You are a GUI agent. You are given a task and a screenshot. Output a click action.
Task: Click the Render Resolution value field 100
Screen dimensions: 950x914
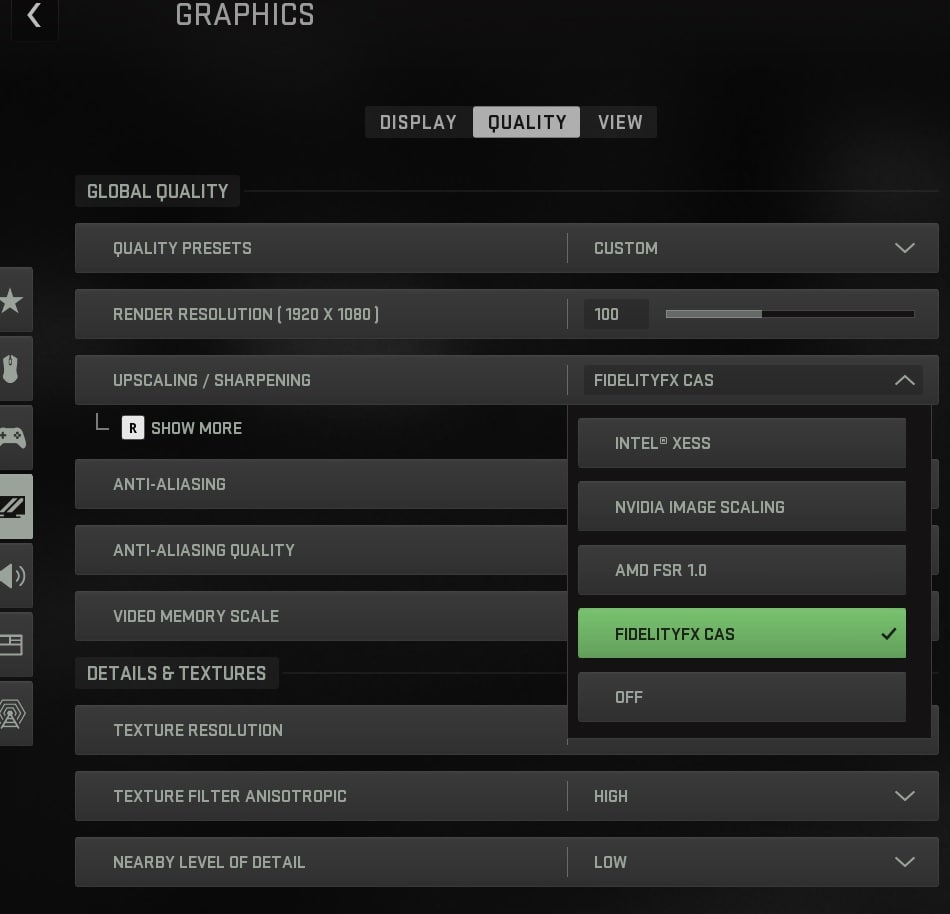(616, 314)
